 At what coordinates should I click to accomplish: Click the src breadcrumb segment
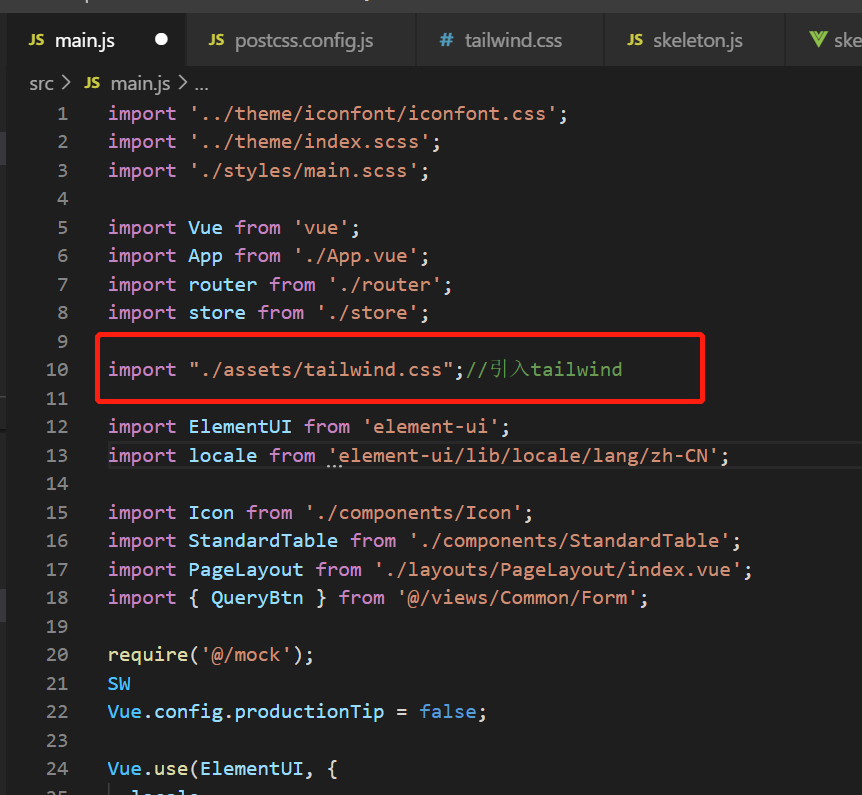tap(41, 84)
